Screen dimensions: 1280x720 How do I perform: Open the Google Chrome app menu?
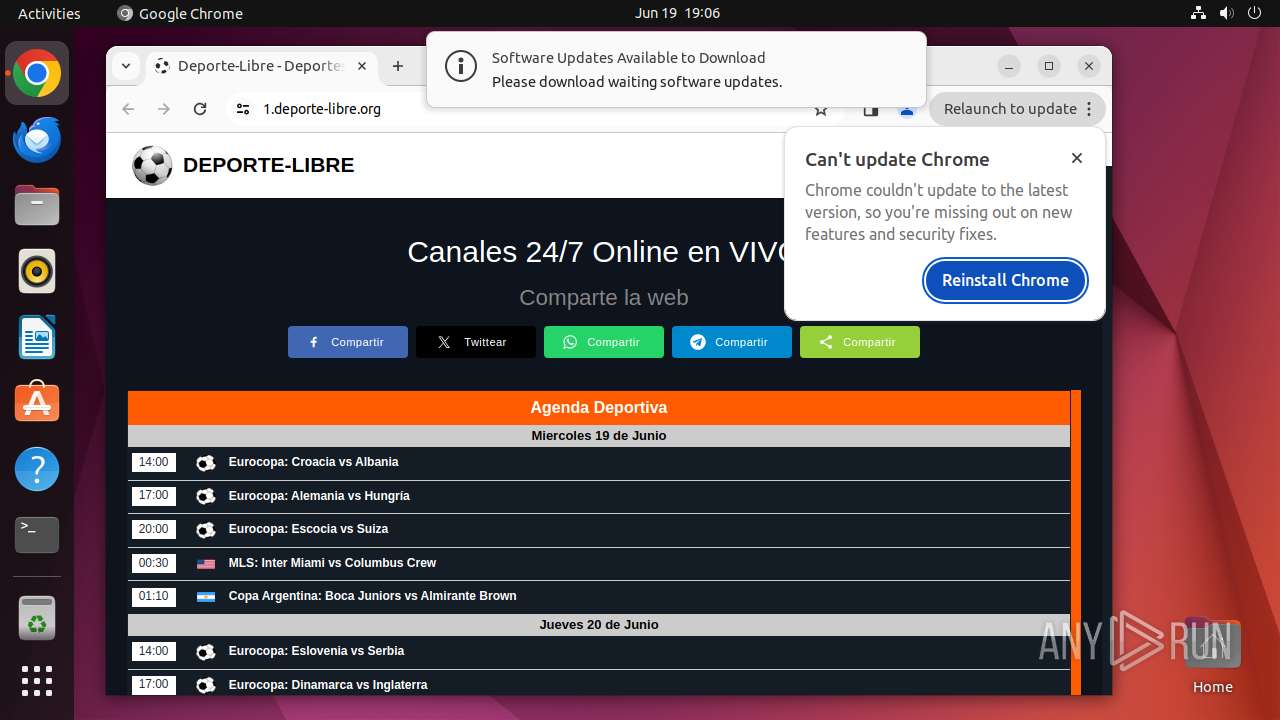click(x=180, y=13)
